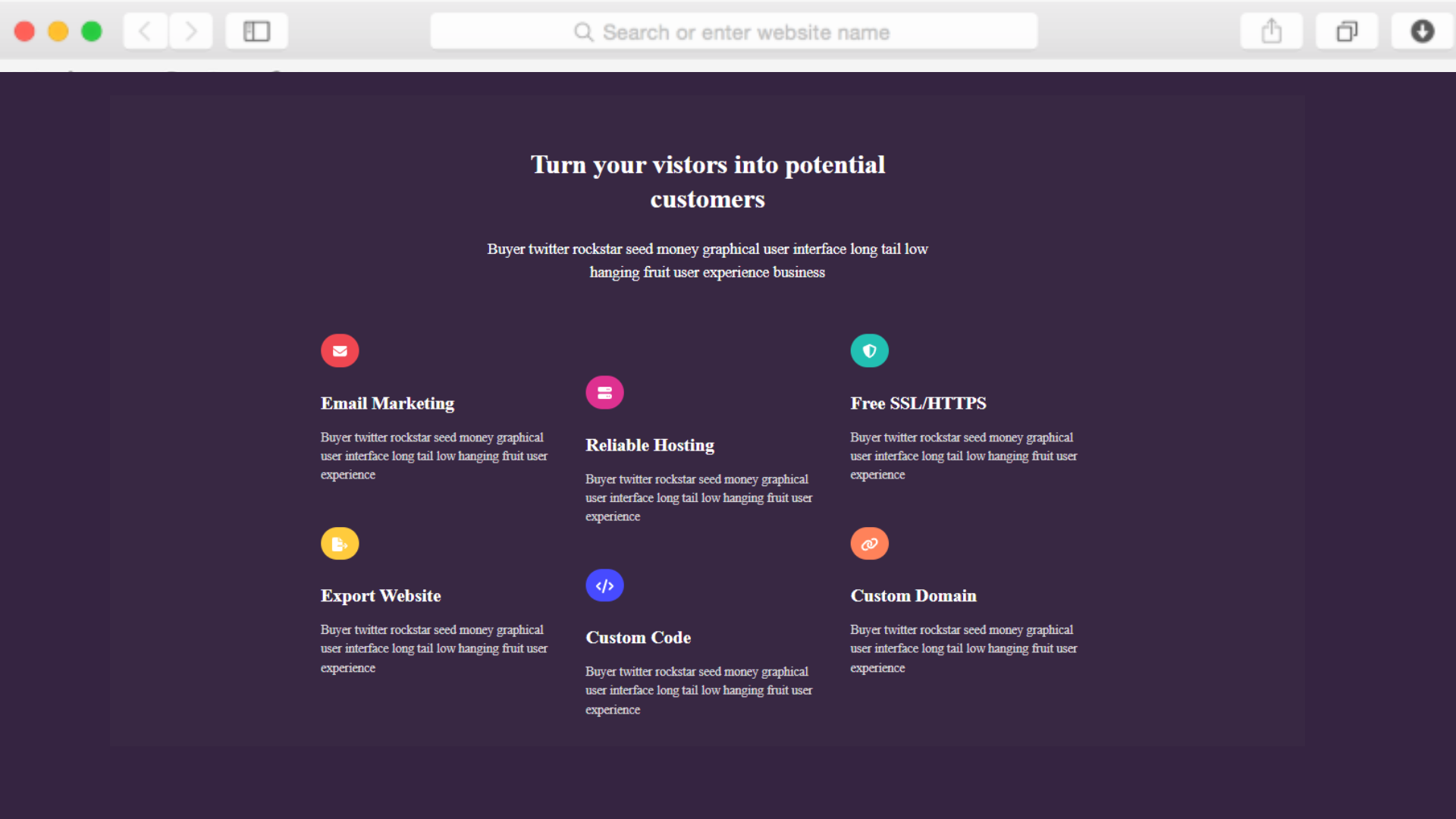Click the Email Marketing heading

click(x=387, y=403)
